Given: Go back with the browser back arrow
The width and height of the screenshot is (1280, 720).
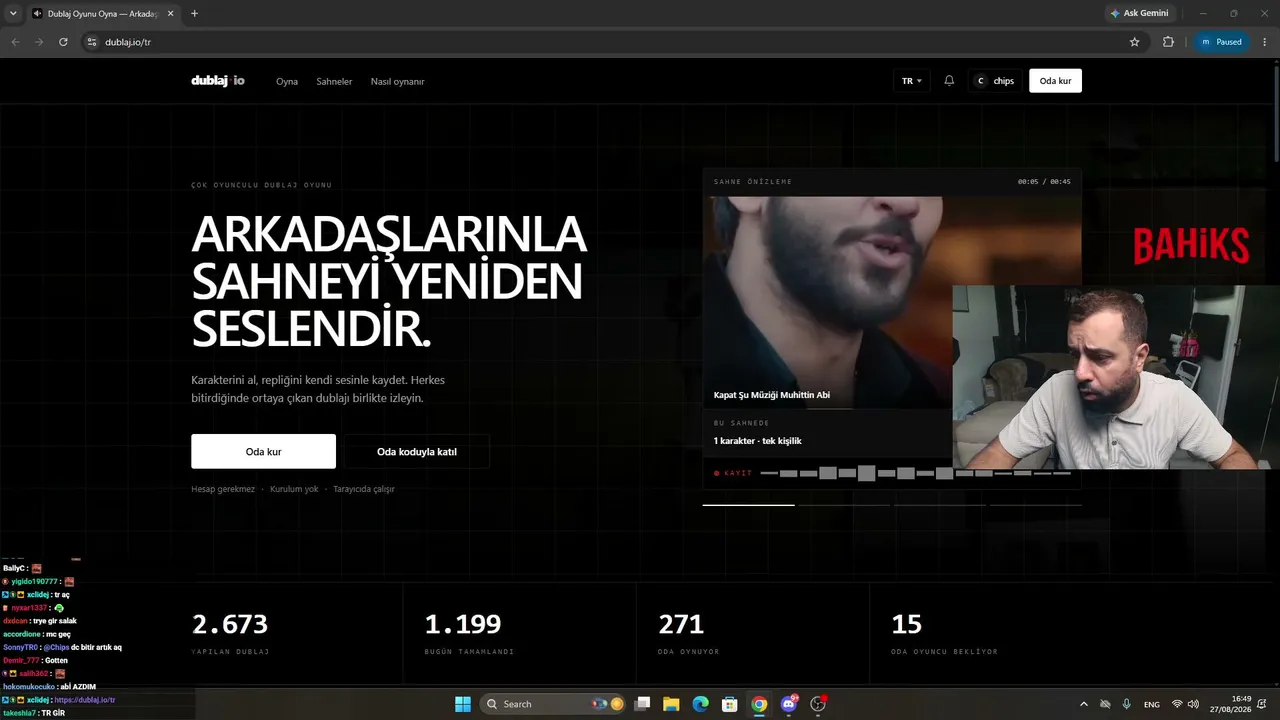Looking at the screenshot, I should tap(15, 42).
